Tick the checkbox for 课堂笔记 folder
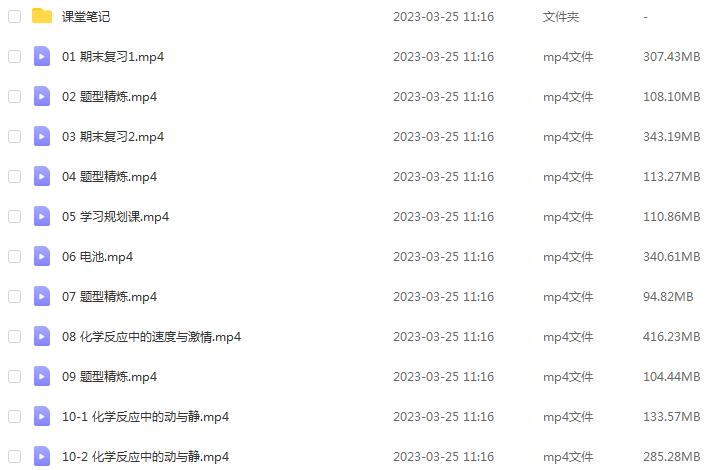705x470 pixels. (14, 17)
